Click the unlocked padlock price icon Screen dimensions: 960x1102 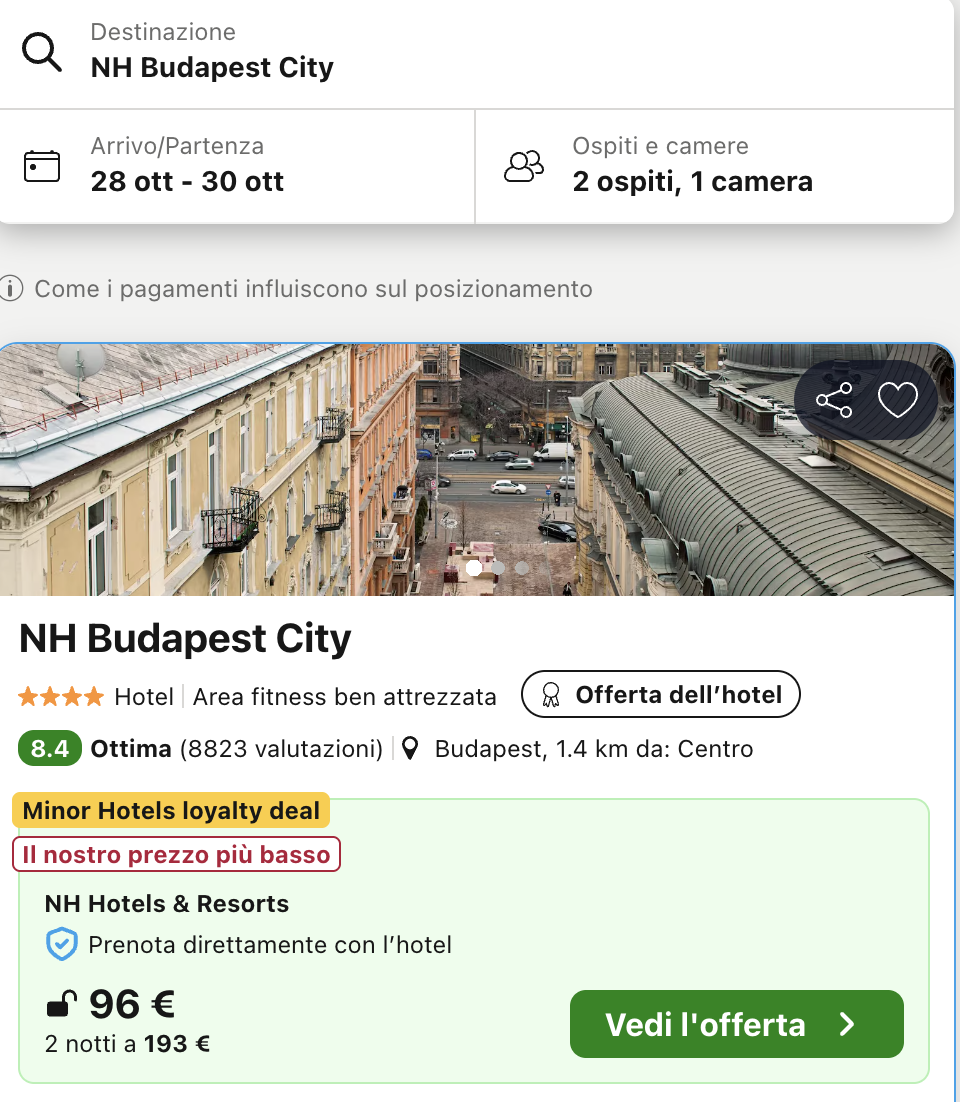(x=62, y=1003)
